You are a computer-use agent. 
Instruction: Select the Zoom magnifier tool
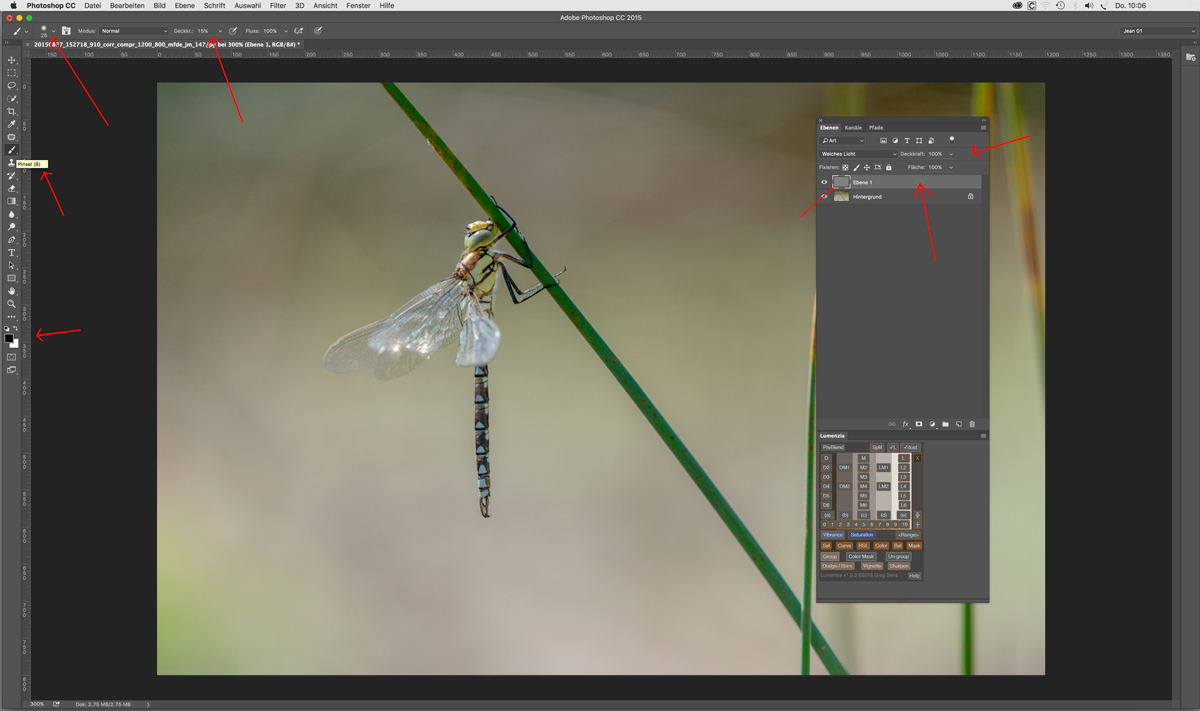pyautogui.click(x=12, y=304)
